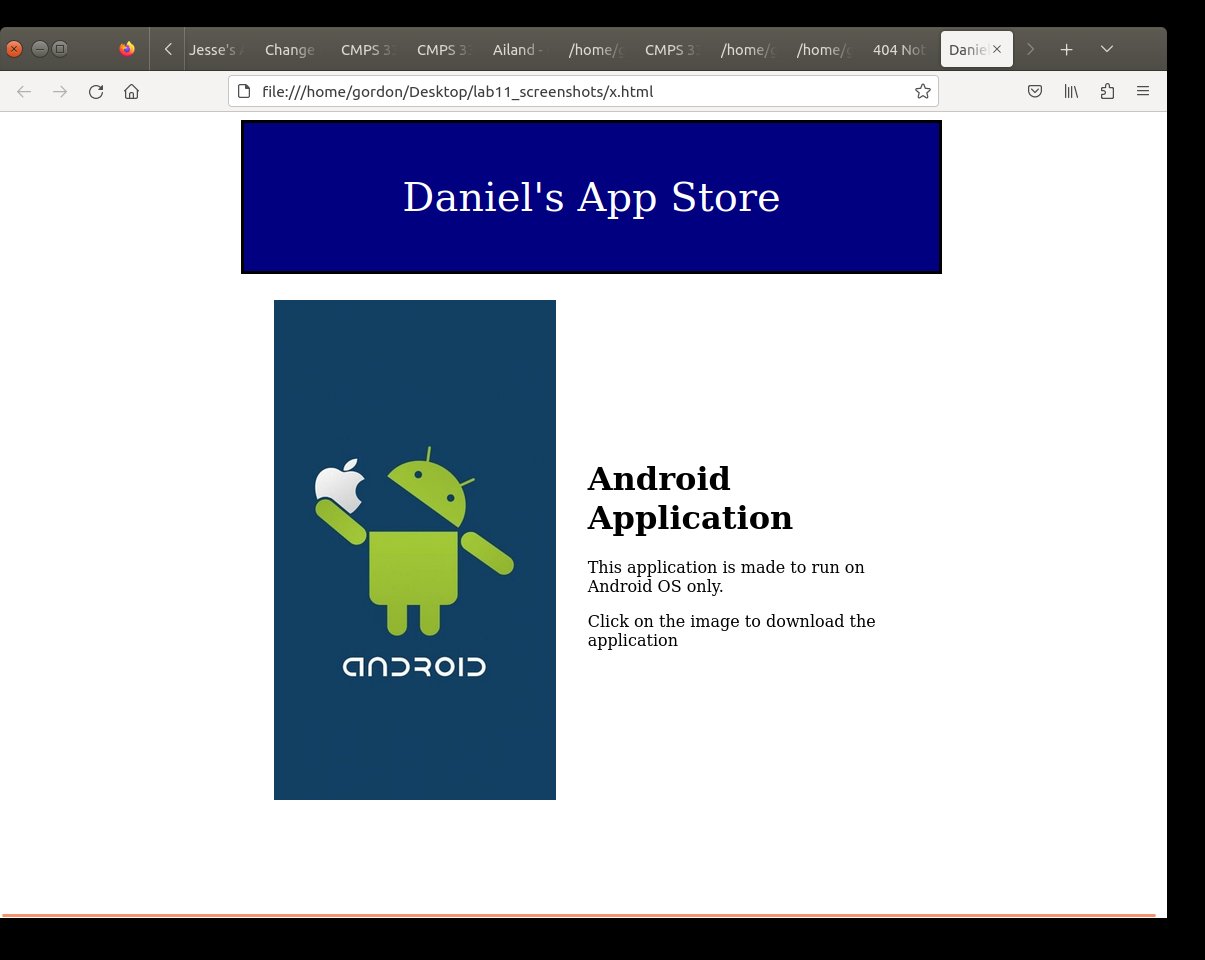
Task: Go to the Firefox home page
Action: [x=131, y=92]
